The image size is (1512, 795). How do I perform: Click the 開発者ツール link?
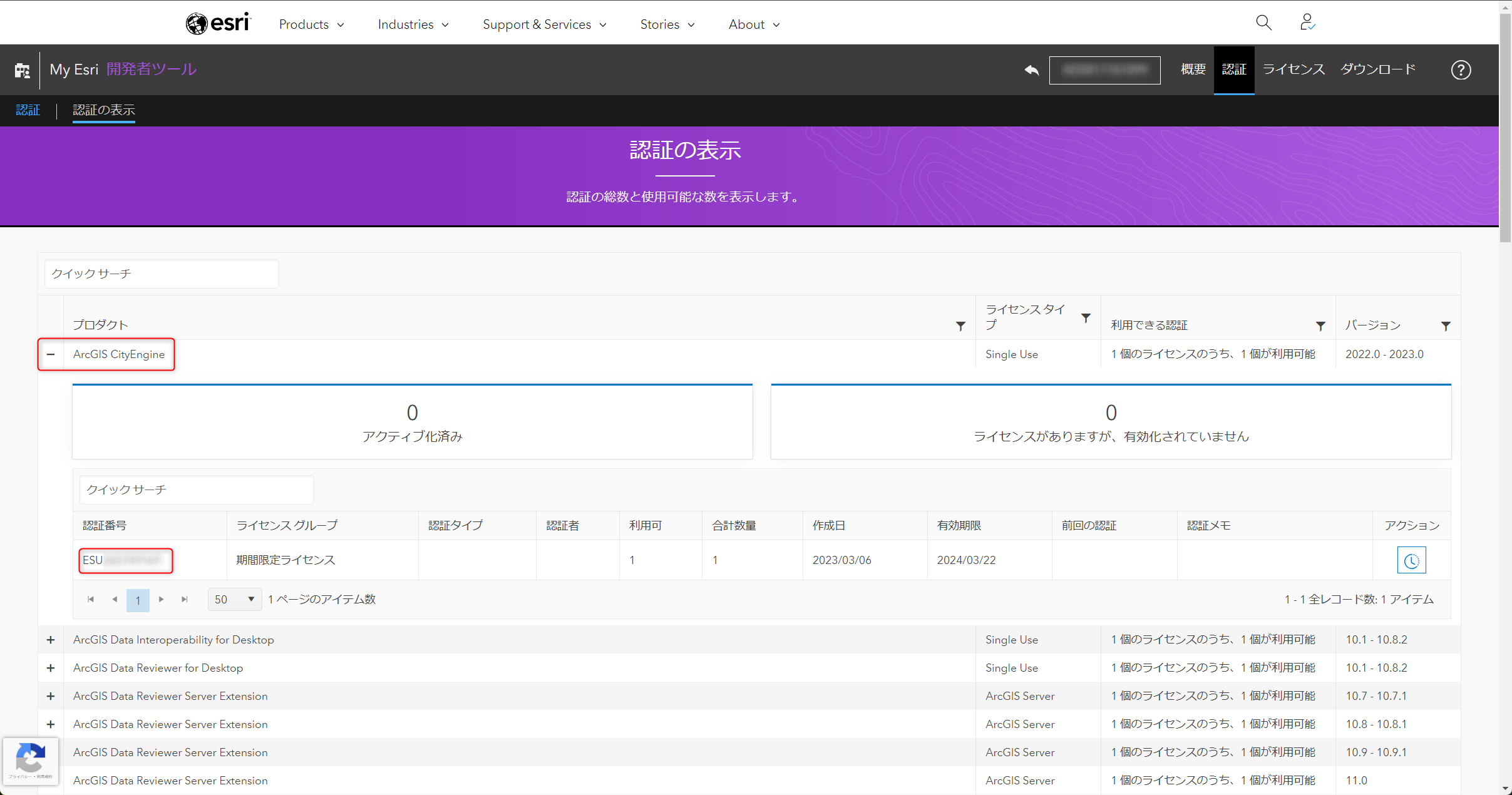[152, 69]
